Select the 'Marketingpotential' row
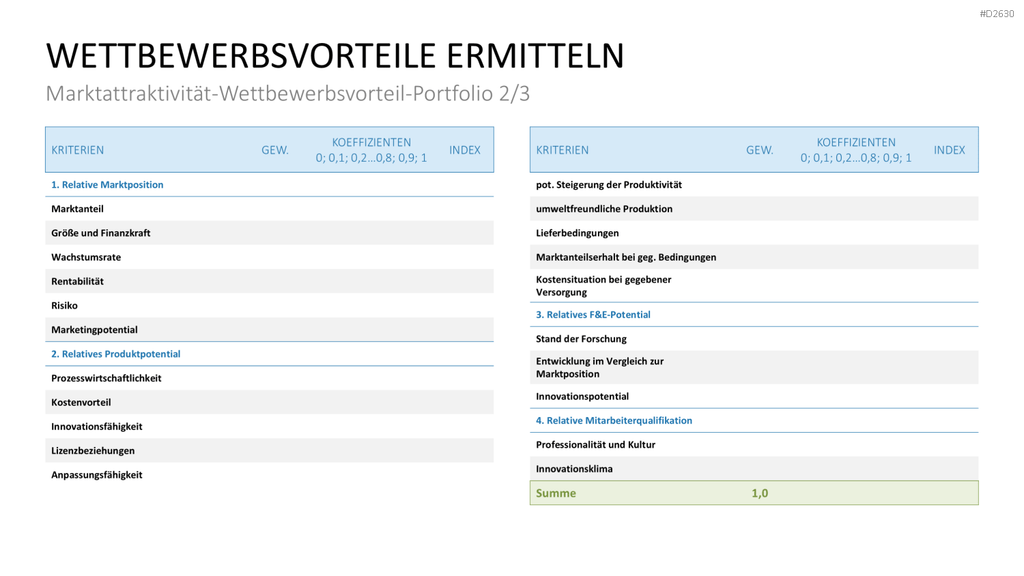This screenshot has width=1024, height=576. pos(269,330)
